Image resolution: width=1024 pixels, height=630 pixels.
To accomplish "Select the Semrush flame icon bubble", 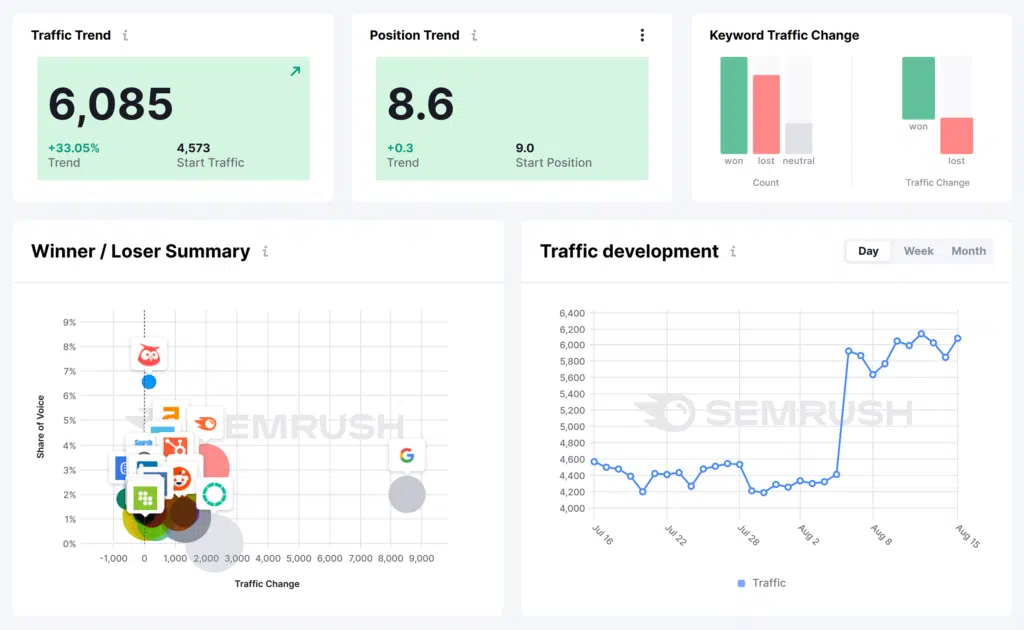I will pos(205,423).
